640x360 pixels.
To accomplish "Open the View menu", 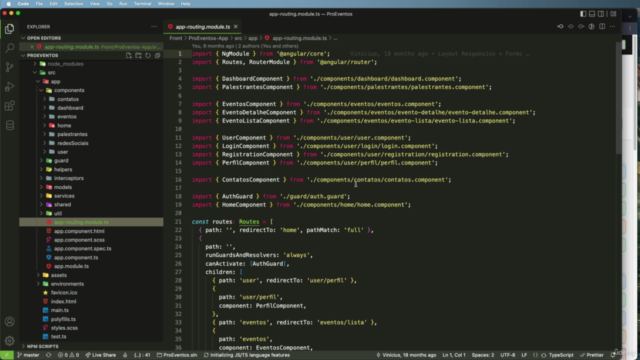I will coord(95,4).
